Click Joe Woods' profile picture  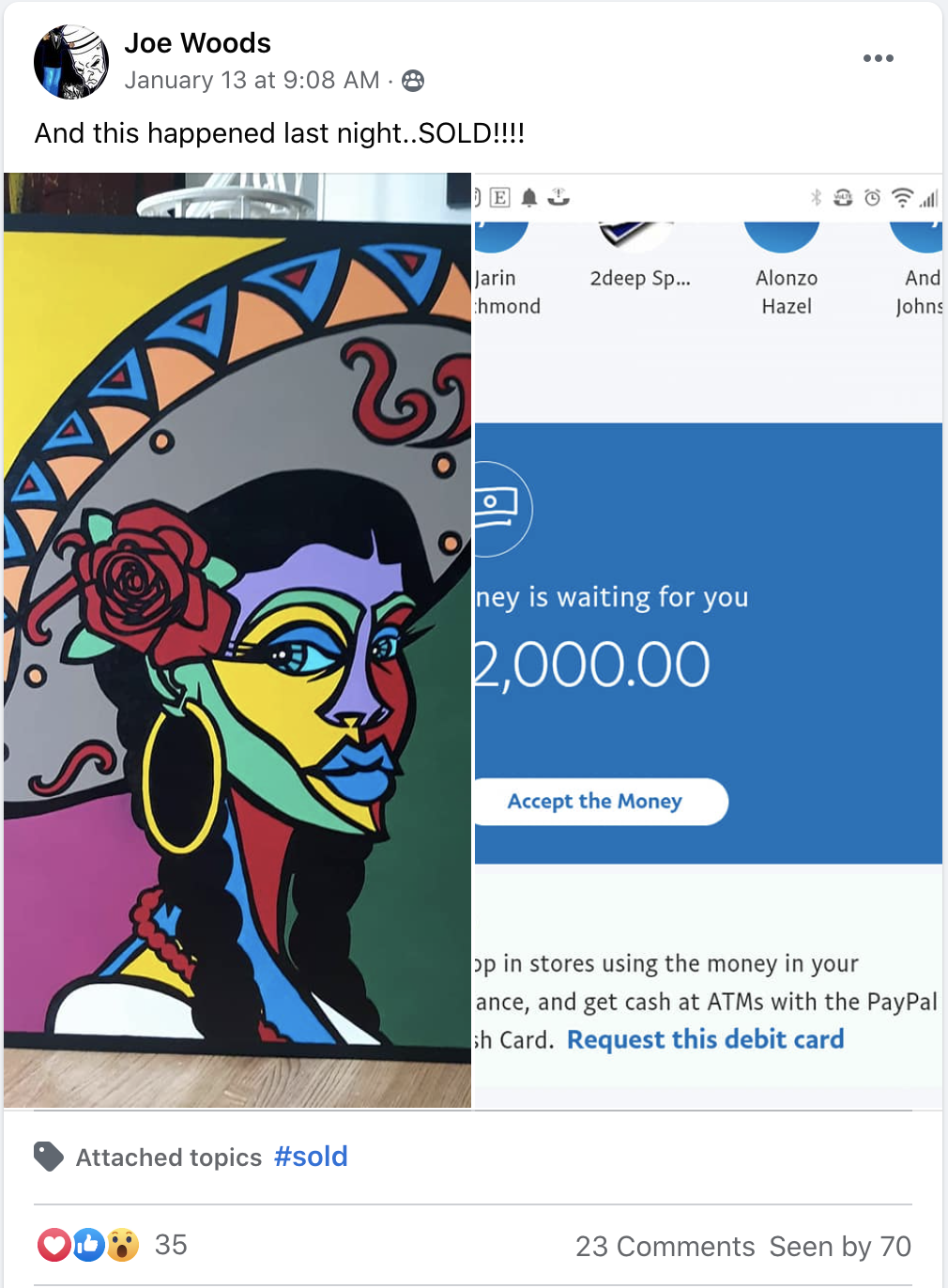click(71, 62)
